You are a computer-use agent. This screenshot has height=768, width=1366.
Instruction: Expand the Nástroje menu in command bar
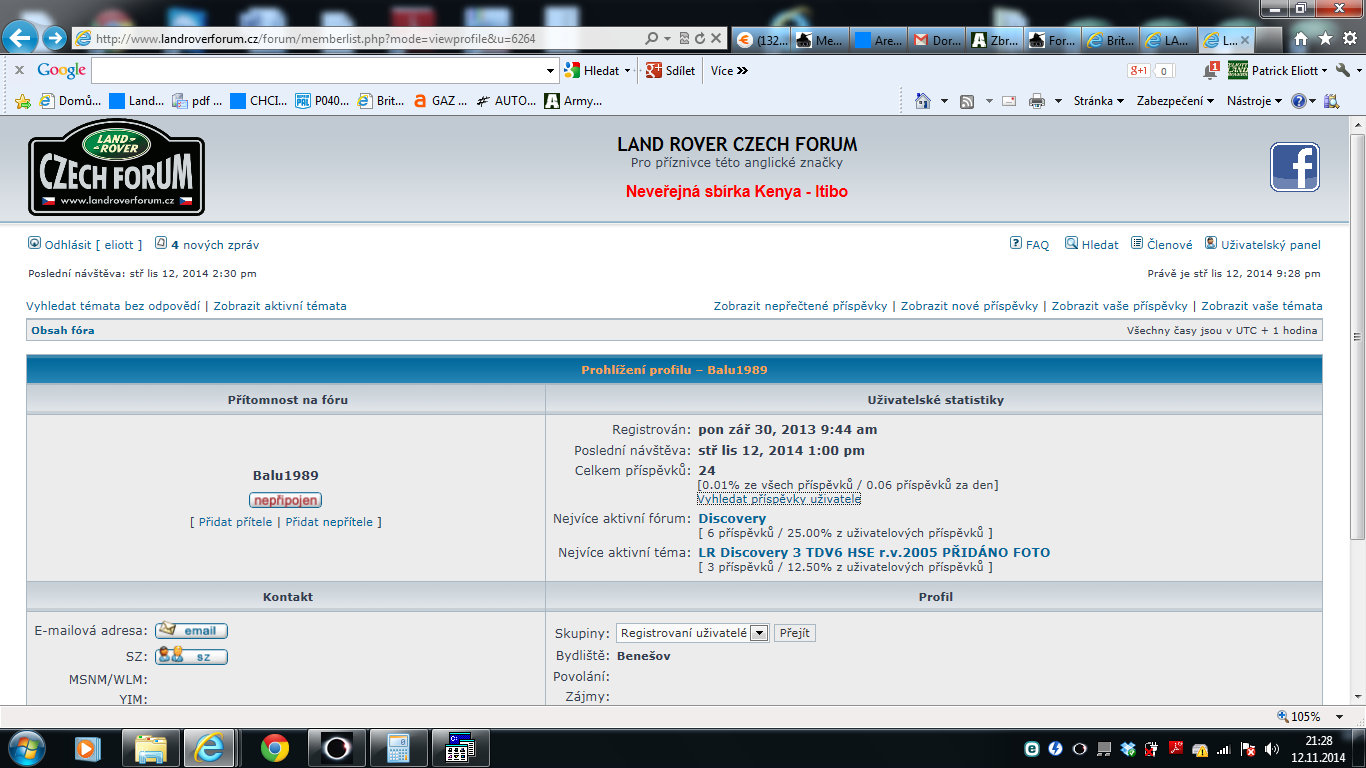pos(1254,101)
